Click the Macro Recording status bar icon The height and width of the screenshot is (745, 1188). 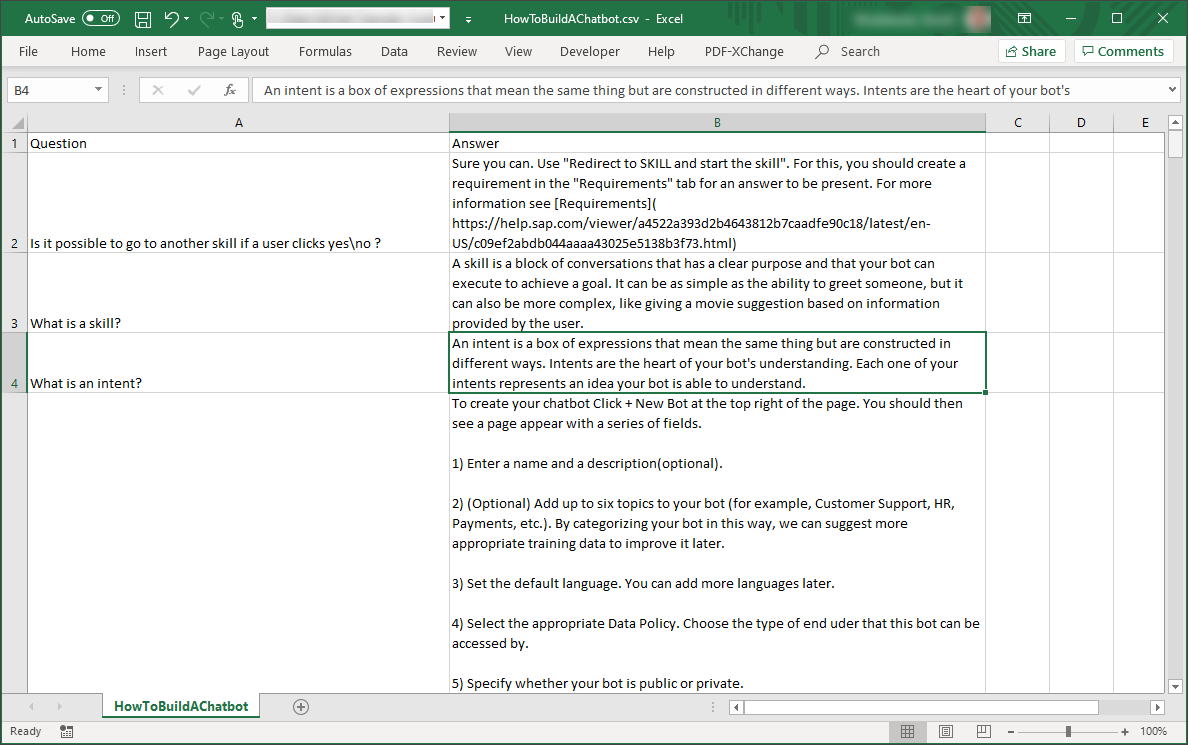tap(67, 731)
